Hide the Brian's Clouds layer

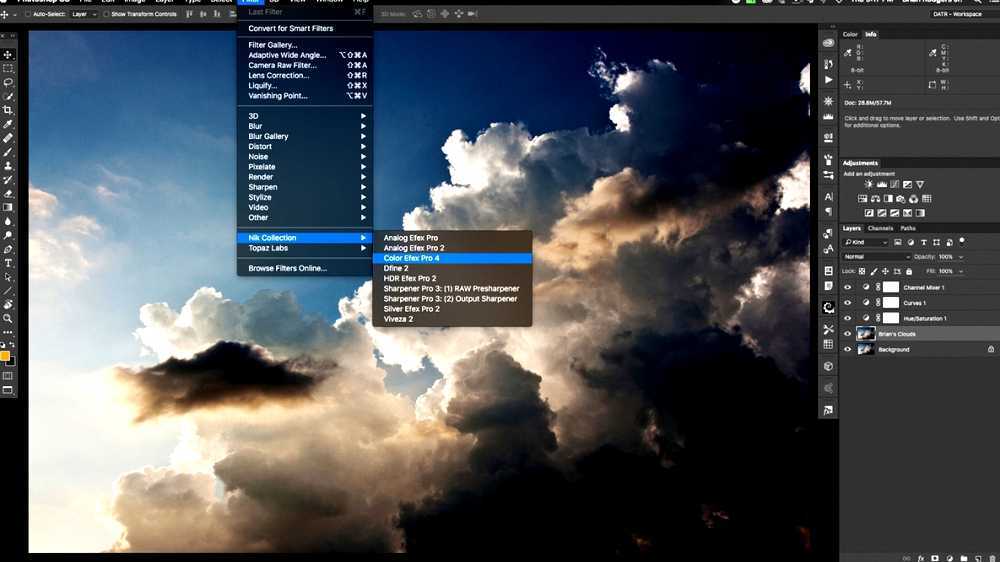tap(848, 334)
